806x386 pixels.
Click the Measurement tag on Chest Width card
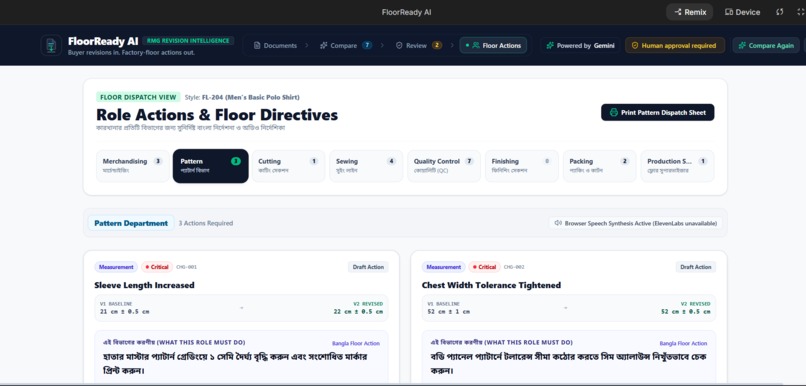coord(444,267)
